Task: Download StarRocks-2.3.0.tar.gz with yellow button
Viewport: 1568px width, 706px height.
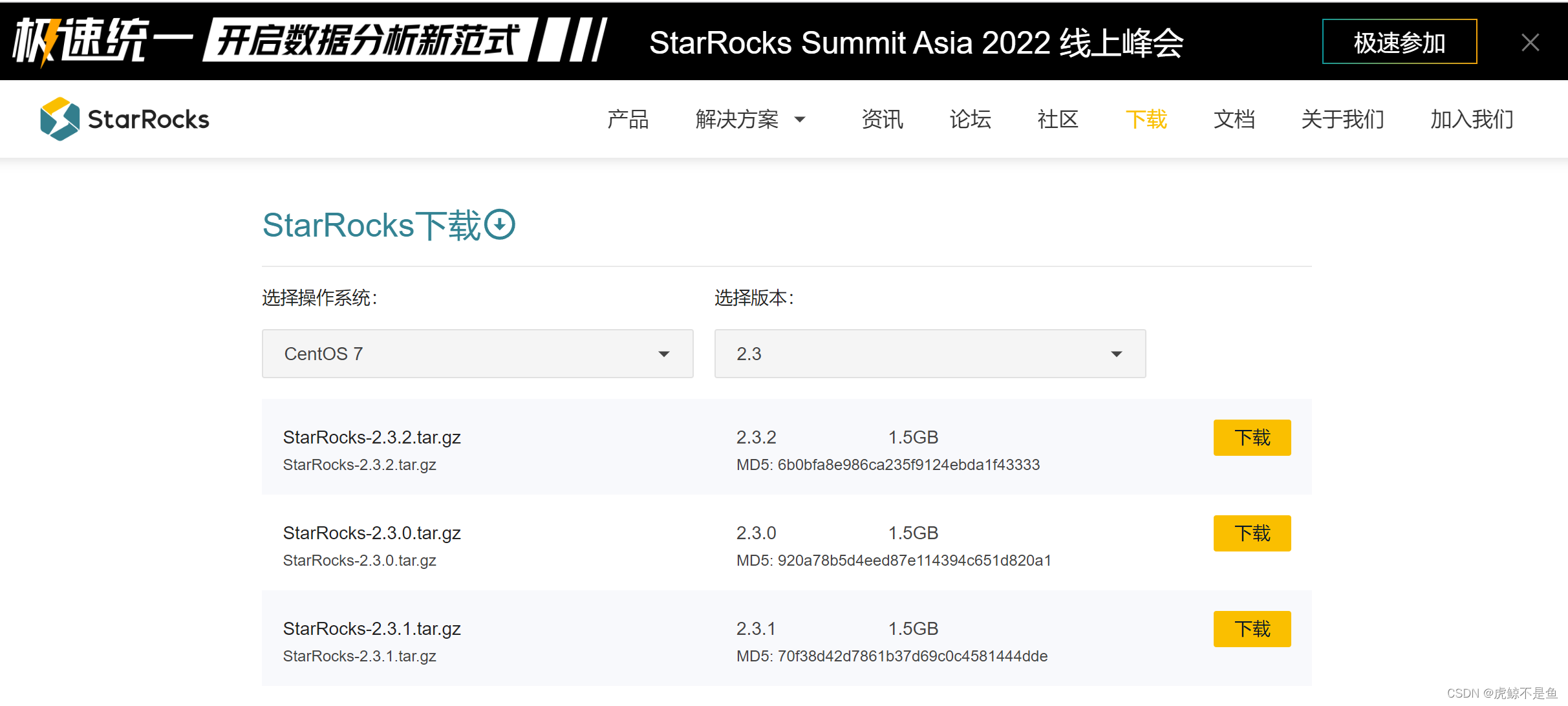Action: (1252, 533)
